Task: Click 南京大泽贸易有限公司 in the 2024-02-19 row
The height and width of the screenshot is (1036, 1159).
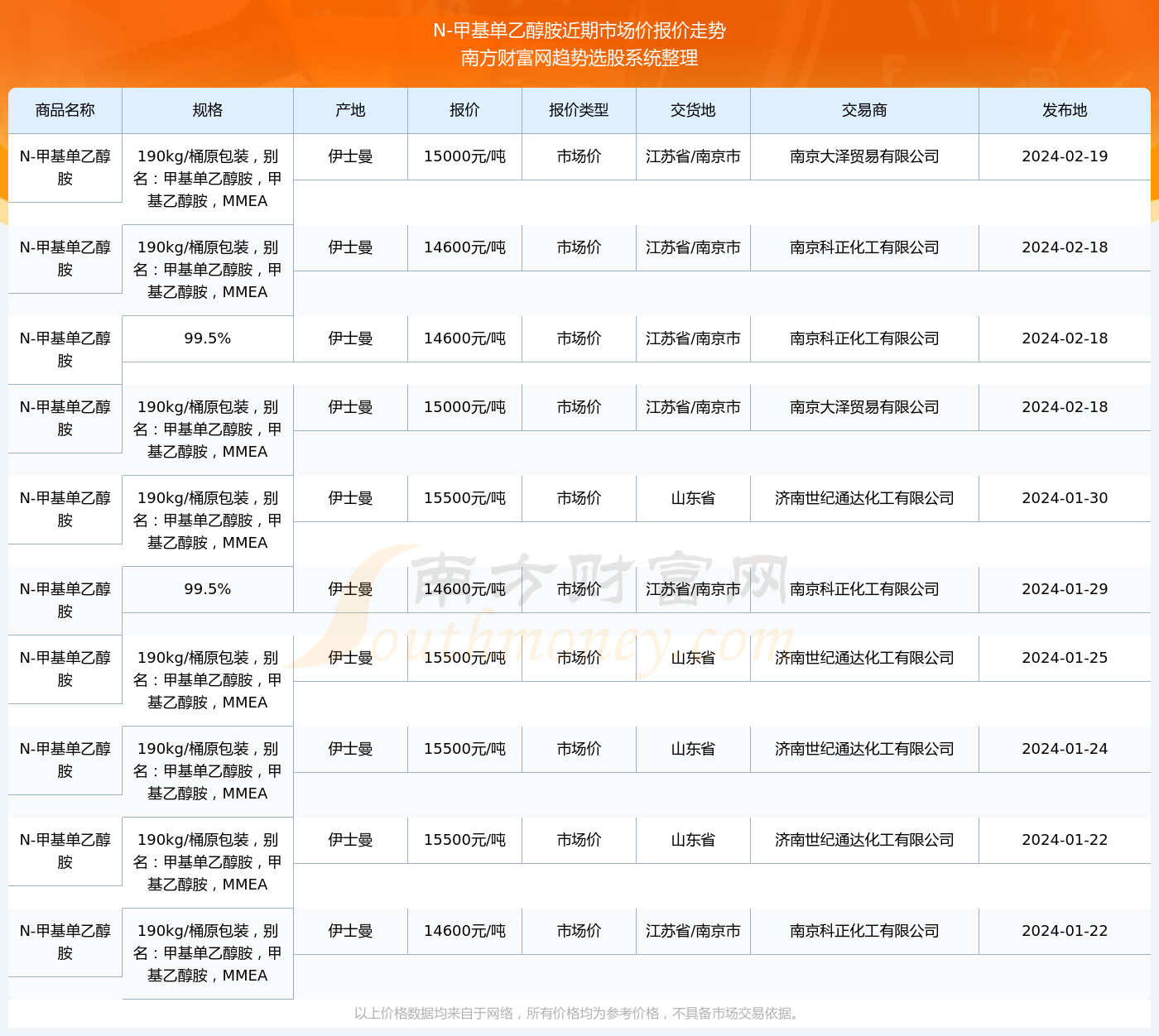Action: click(x=864, y=156)
